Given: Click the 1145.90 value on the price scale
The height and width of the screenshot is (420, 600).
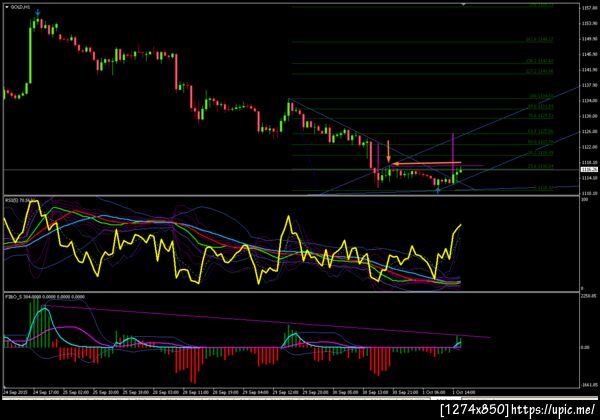Looking at the screenshot, I should click(x=589, y=54).
